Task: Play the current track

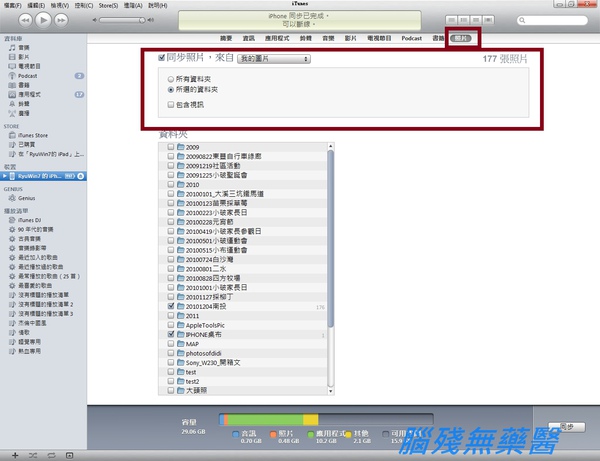Action: [43, 20]
